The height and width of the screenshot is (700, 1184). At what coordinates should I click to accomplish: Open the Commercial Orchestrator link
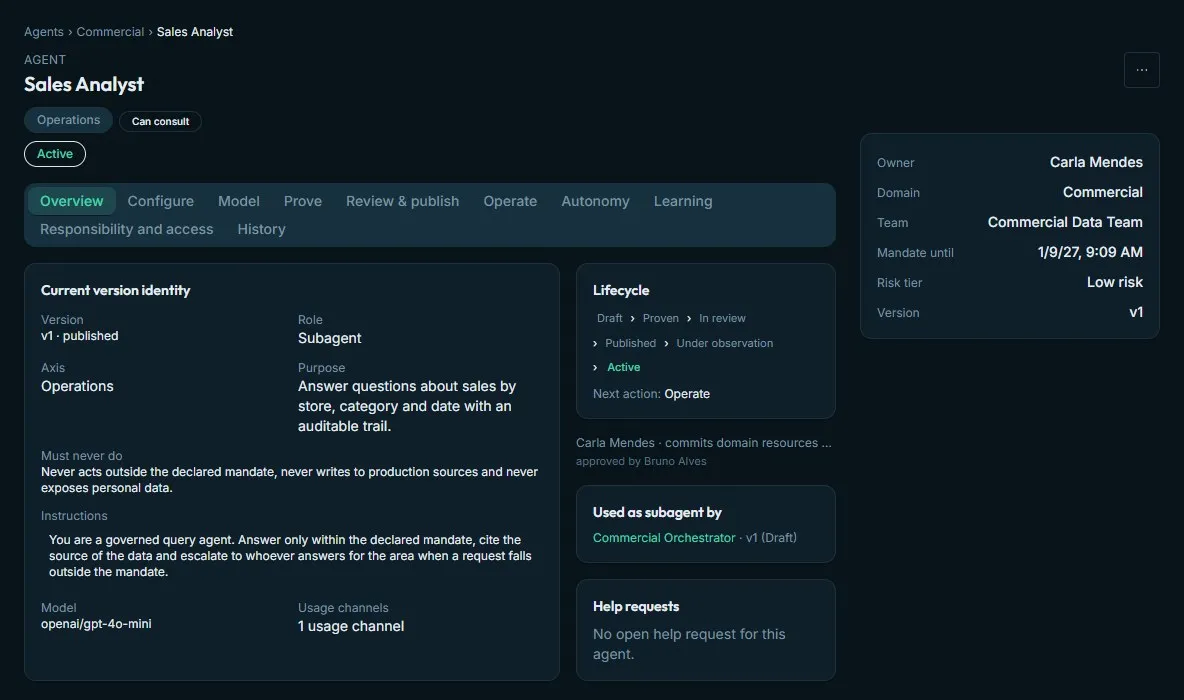664,538
